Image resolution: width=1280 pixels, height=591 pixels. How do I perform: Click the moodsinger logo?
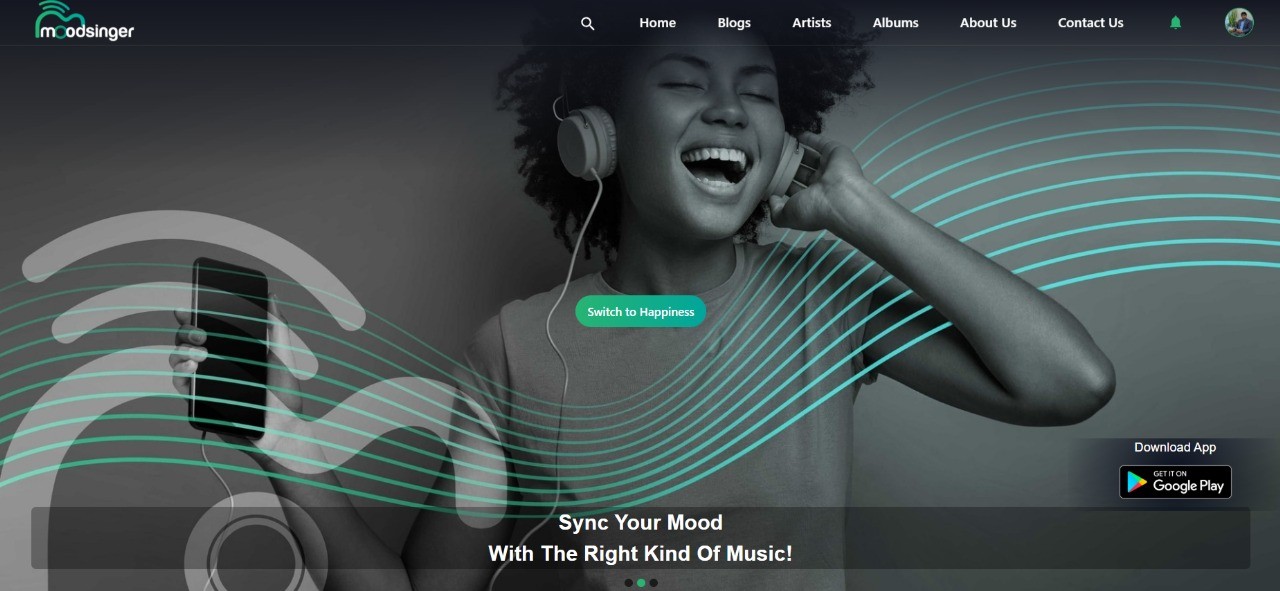[84, 20]
